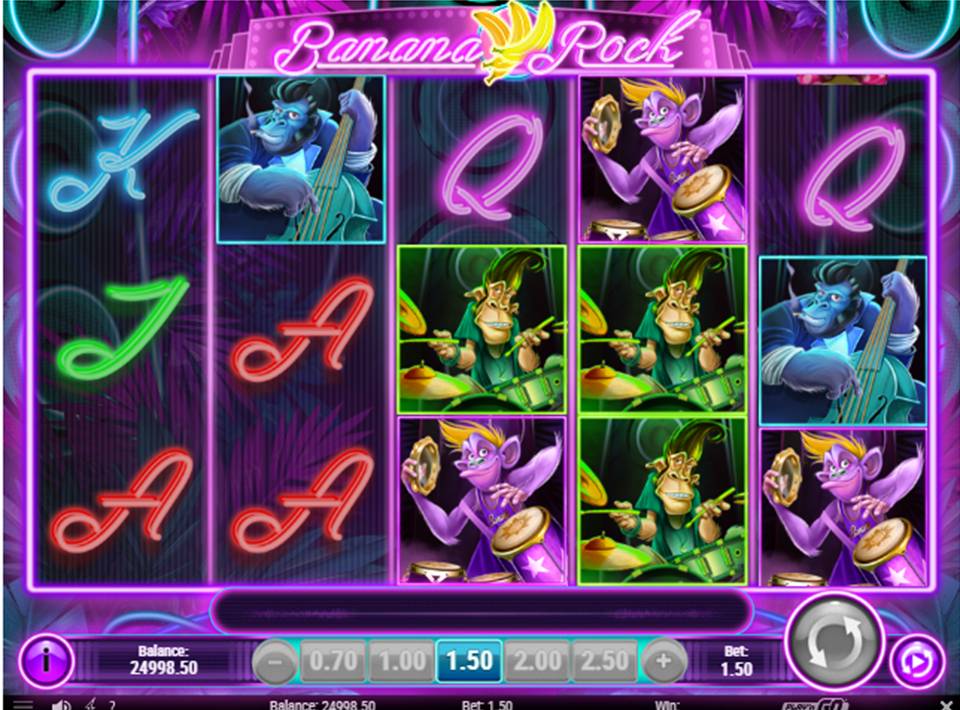Decrease the bet with the minus button
The height and width of the screenshot is (710, 960).
275,660
